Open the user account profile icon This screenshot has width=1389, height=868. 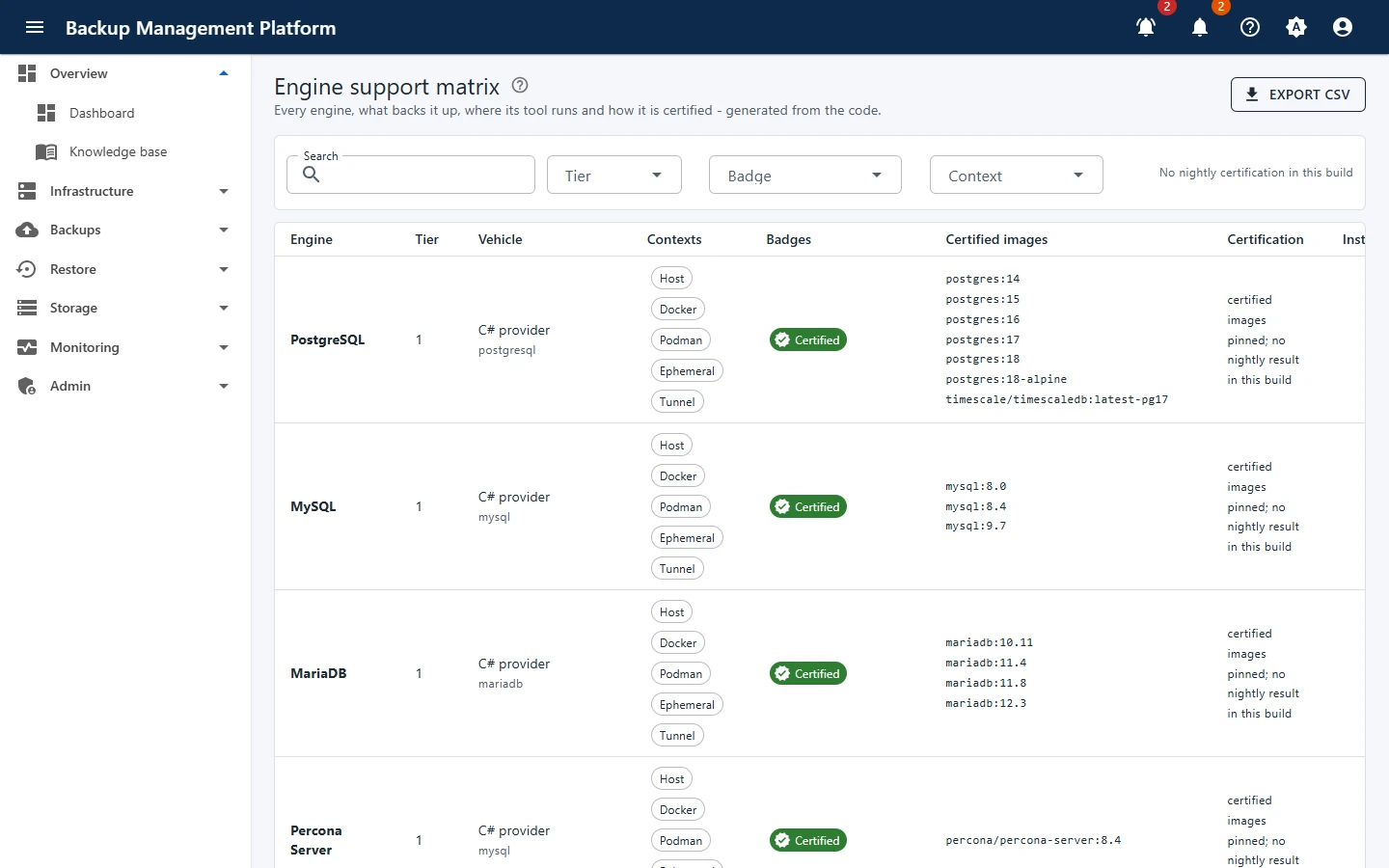1343,27
